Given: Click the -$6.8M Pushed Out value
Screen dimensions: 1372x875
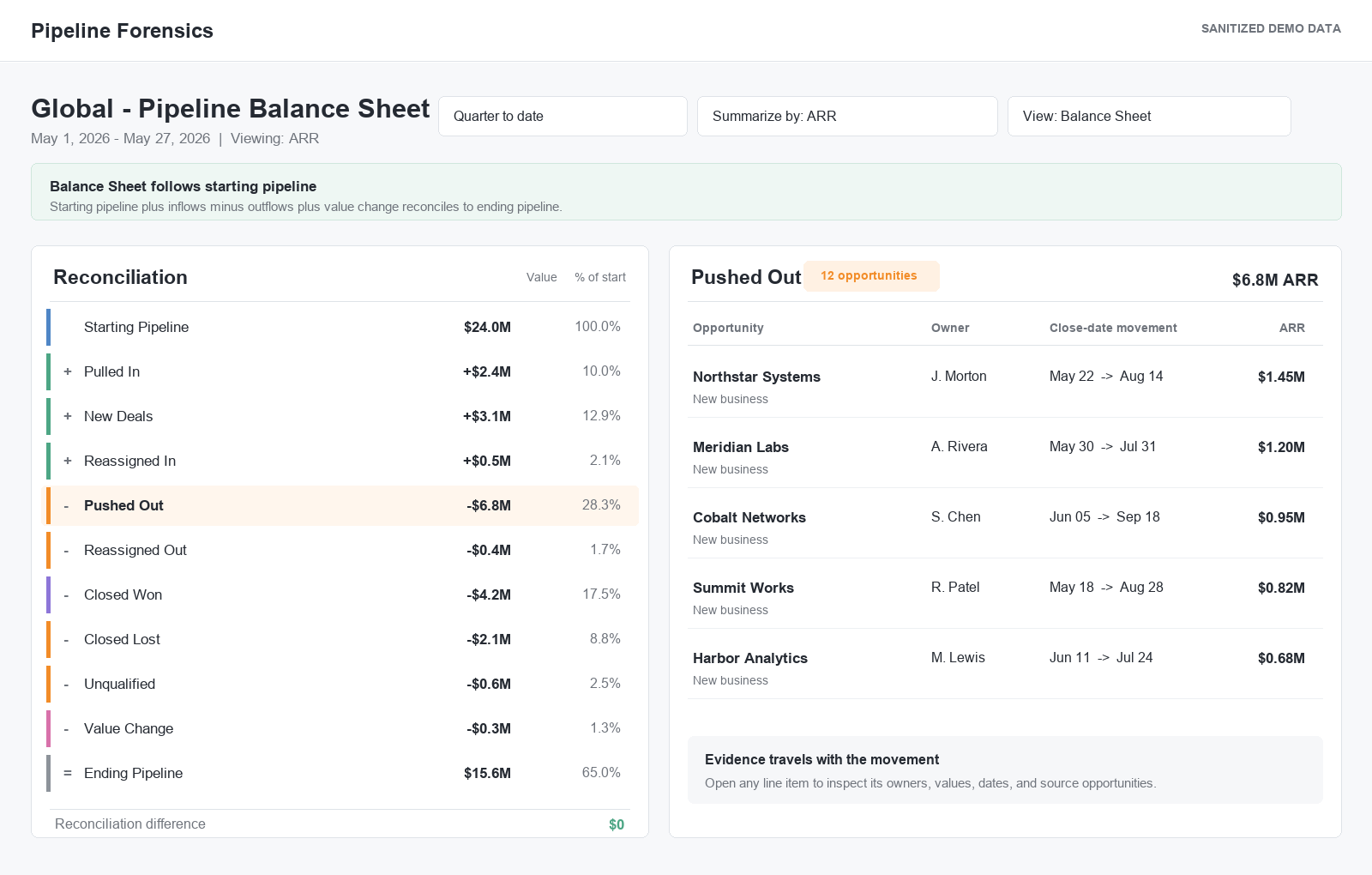Looking at the screenshot, I should 489,505.
